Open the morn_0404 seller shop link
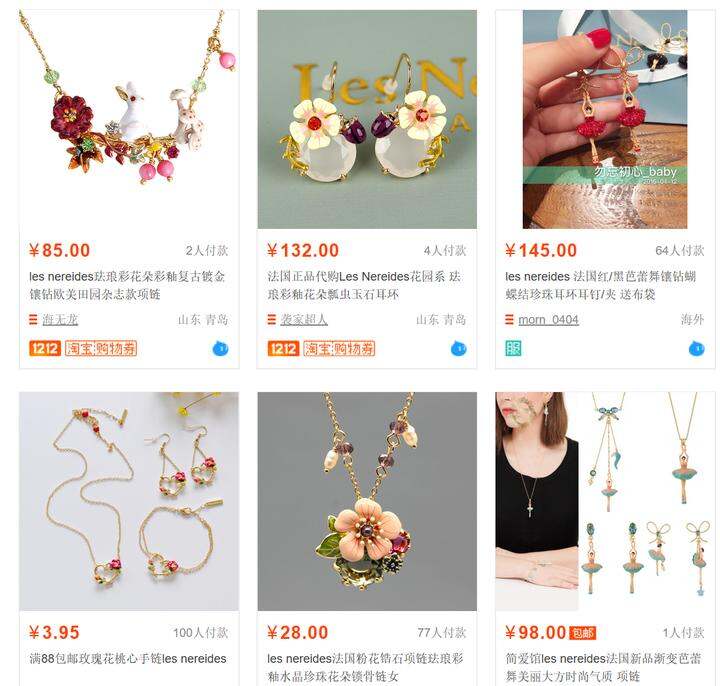This screenshot has height=686, width=720. coord(548,320)
